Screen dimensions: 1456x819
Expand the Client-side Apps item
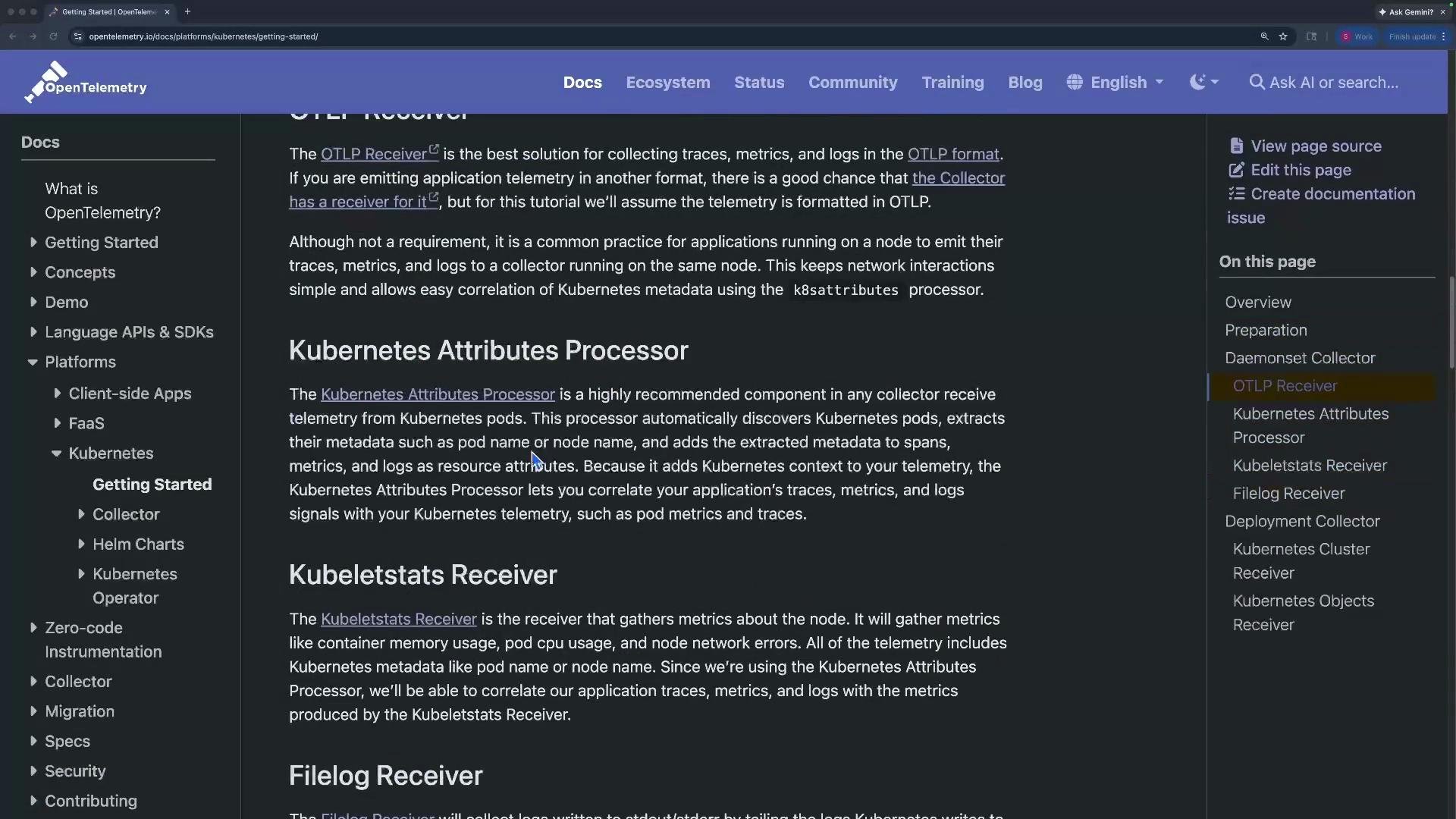pos(58,394)
